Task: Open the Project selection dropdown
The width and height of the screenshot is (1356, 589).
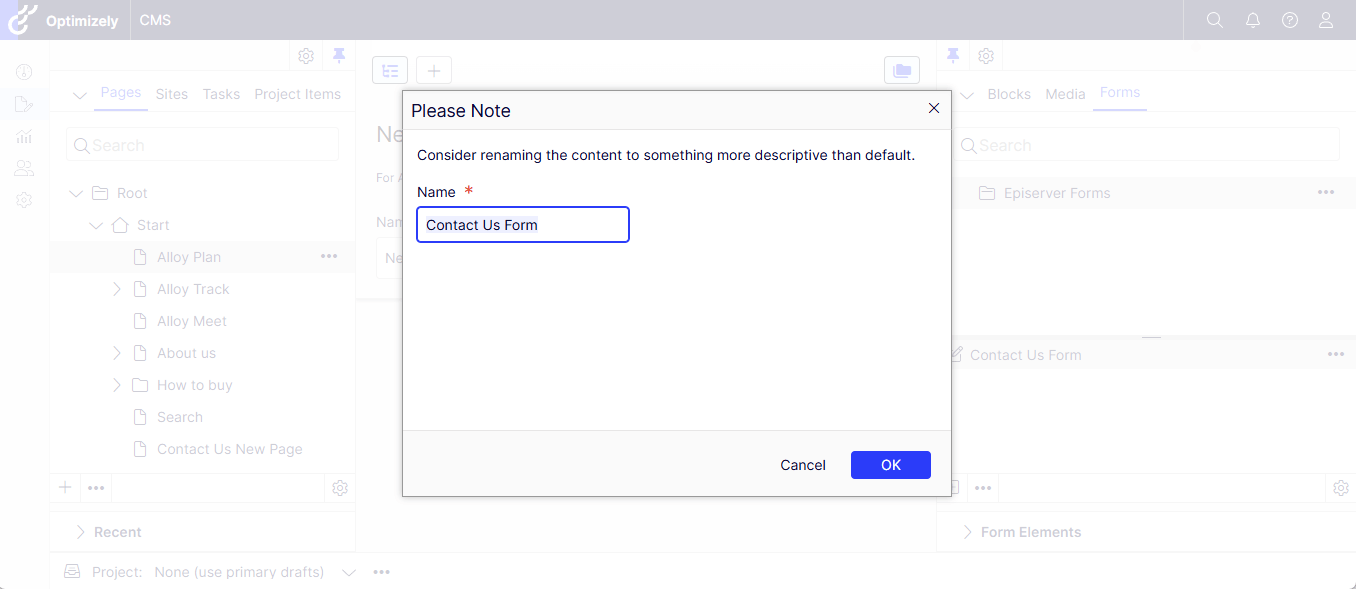Action: (x=349, y=572)
